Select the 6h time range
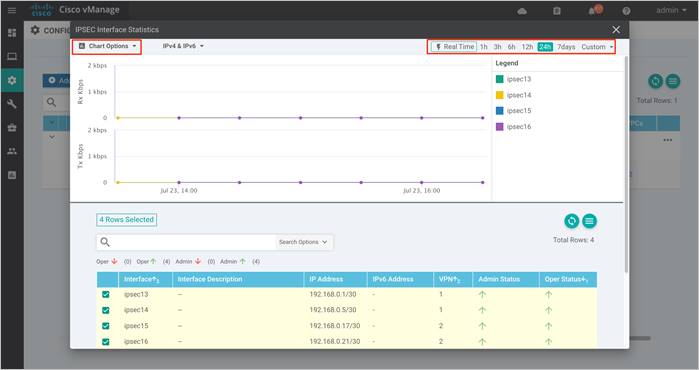 (511, 47)
